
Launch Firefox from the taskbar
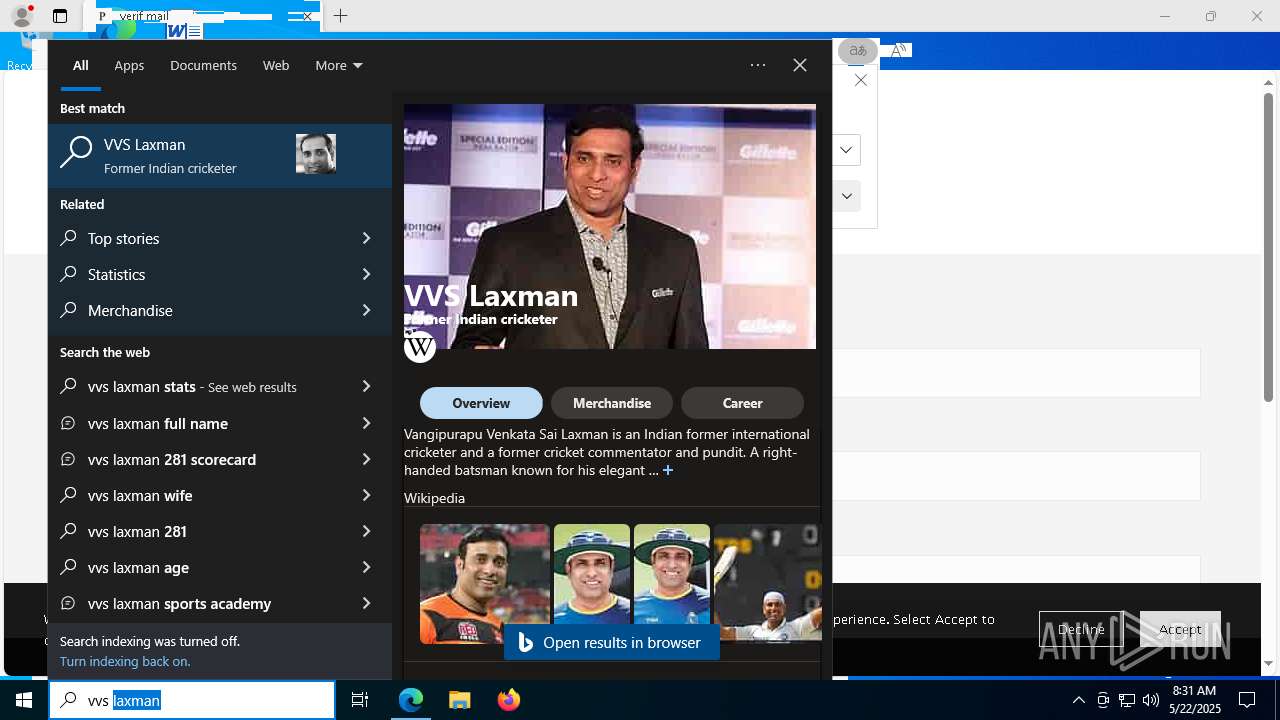509,700
